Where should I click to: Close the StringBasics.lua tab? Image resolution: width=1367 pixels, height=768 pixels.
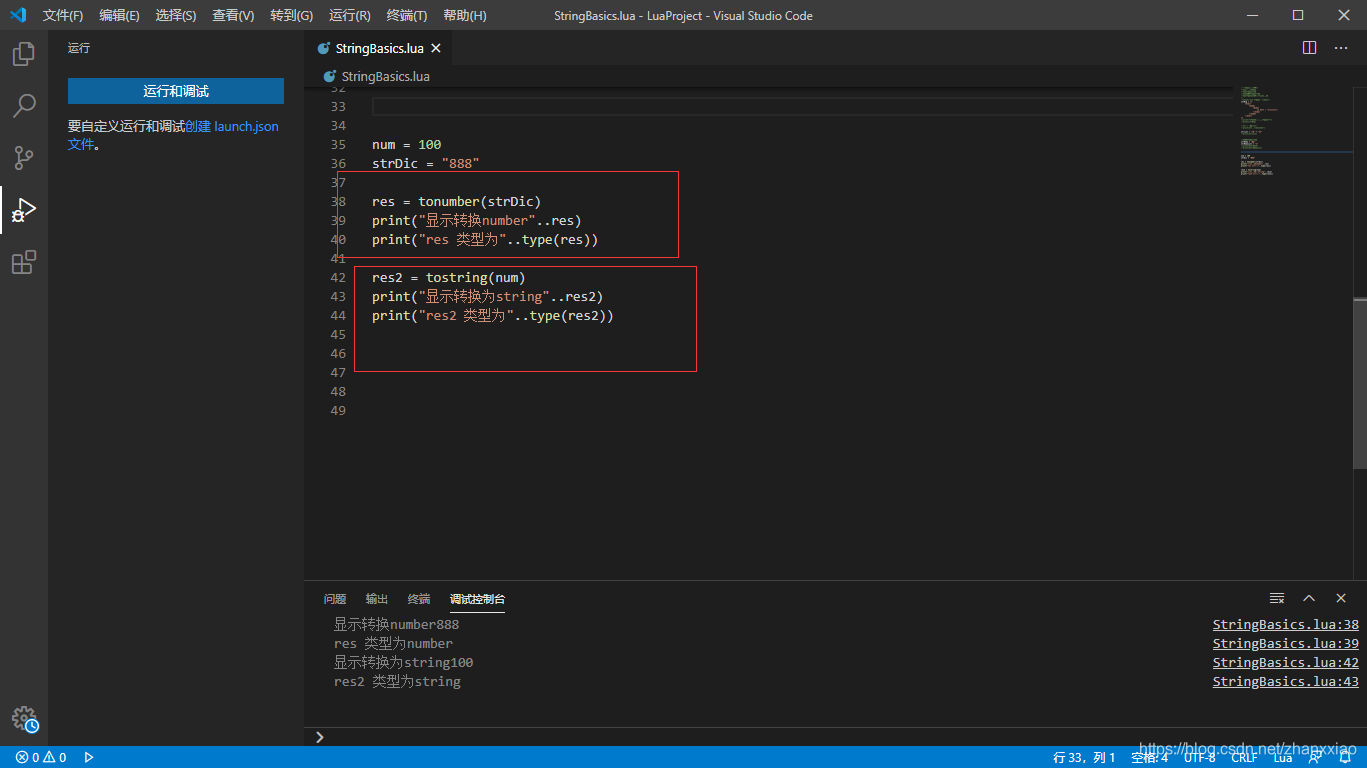point(436,48)
